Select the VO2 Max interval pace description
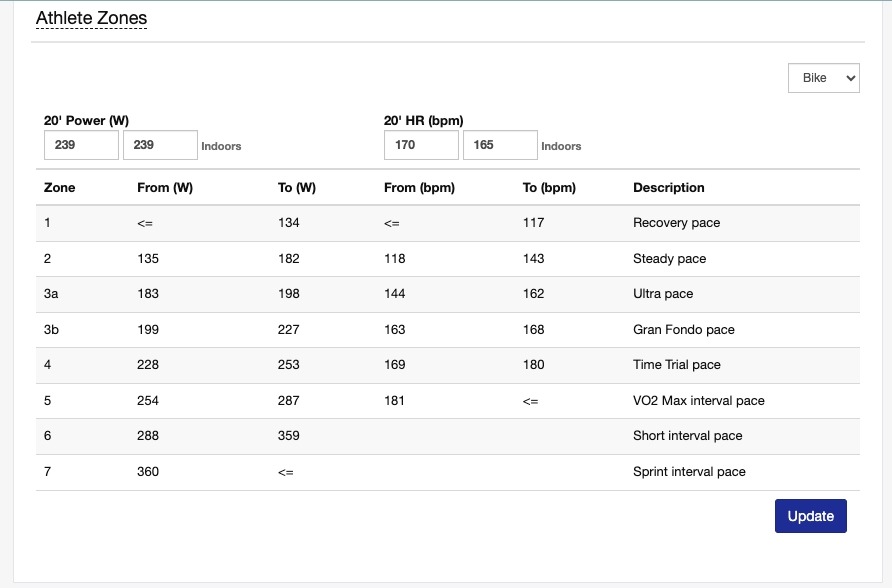This screenshot has height=588, width=892. 699,401
